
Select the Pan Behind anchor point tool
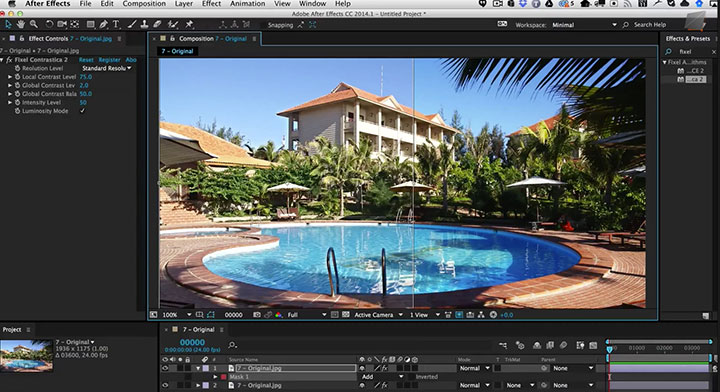pyautogui.click(x=74, y=24)
